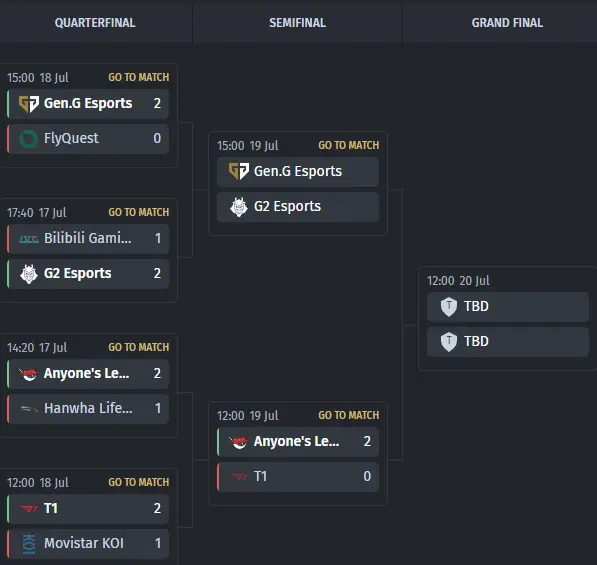This screenshot has width=597, height=565.
Task: Open Anyone's Legend vs Hanwha GO TO MATCH
Action: (x=139, y=347)
